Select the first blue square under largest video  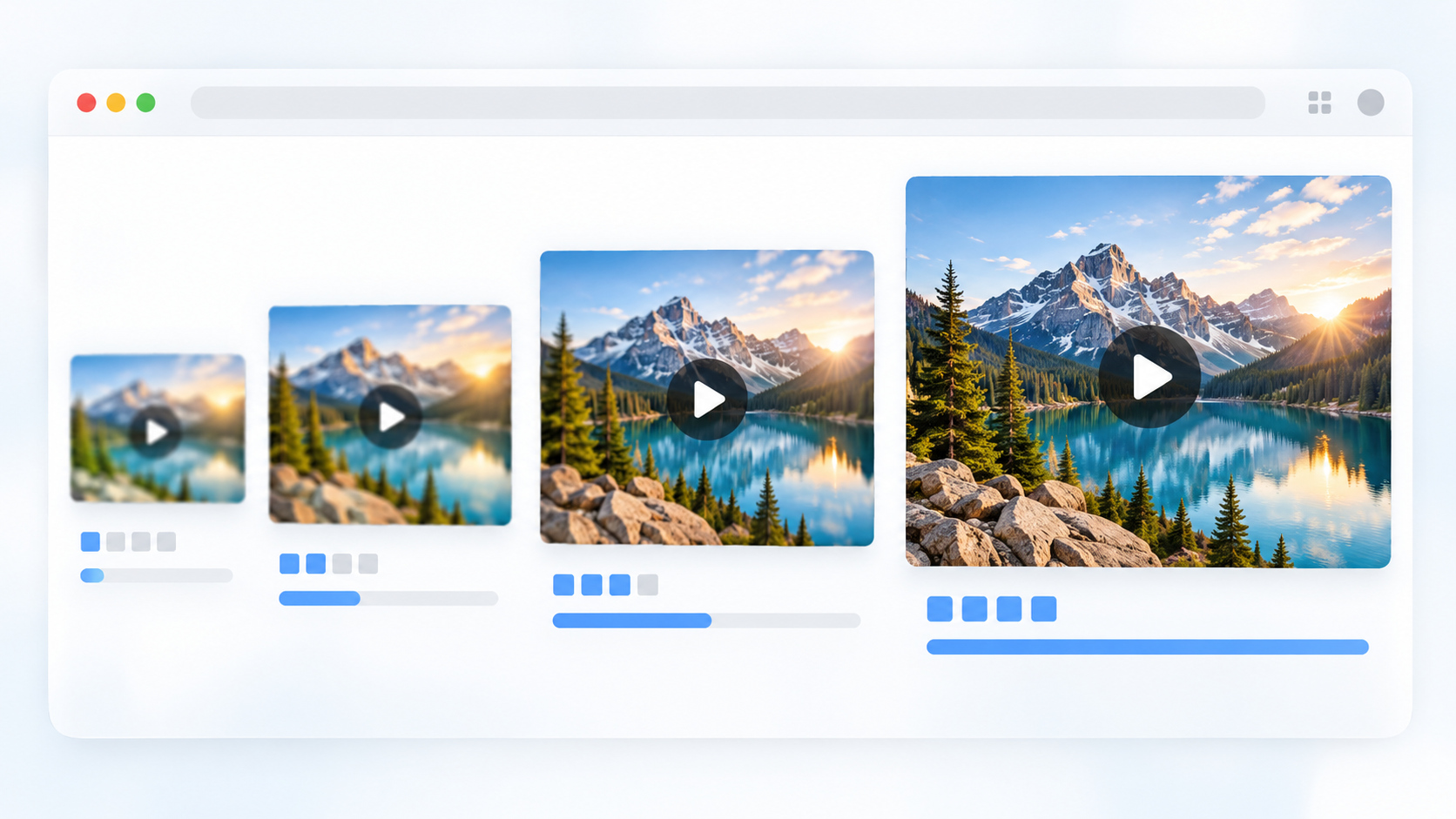coord(940,608)
